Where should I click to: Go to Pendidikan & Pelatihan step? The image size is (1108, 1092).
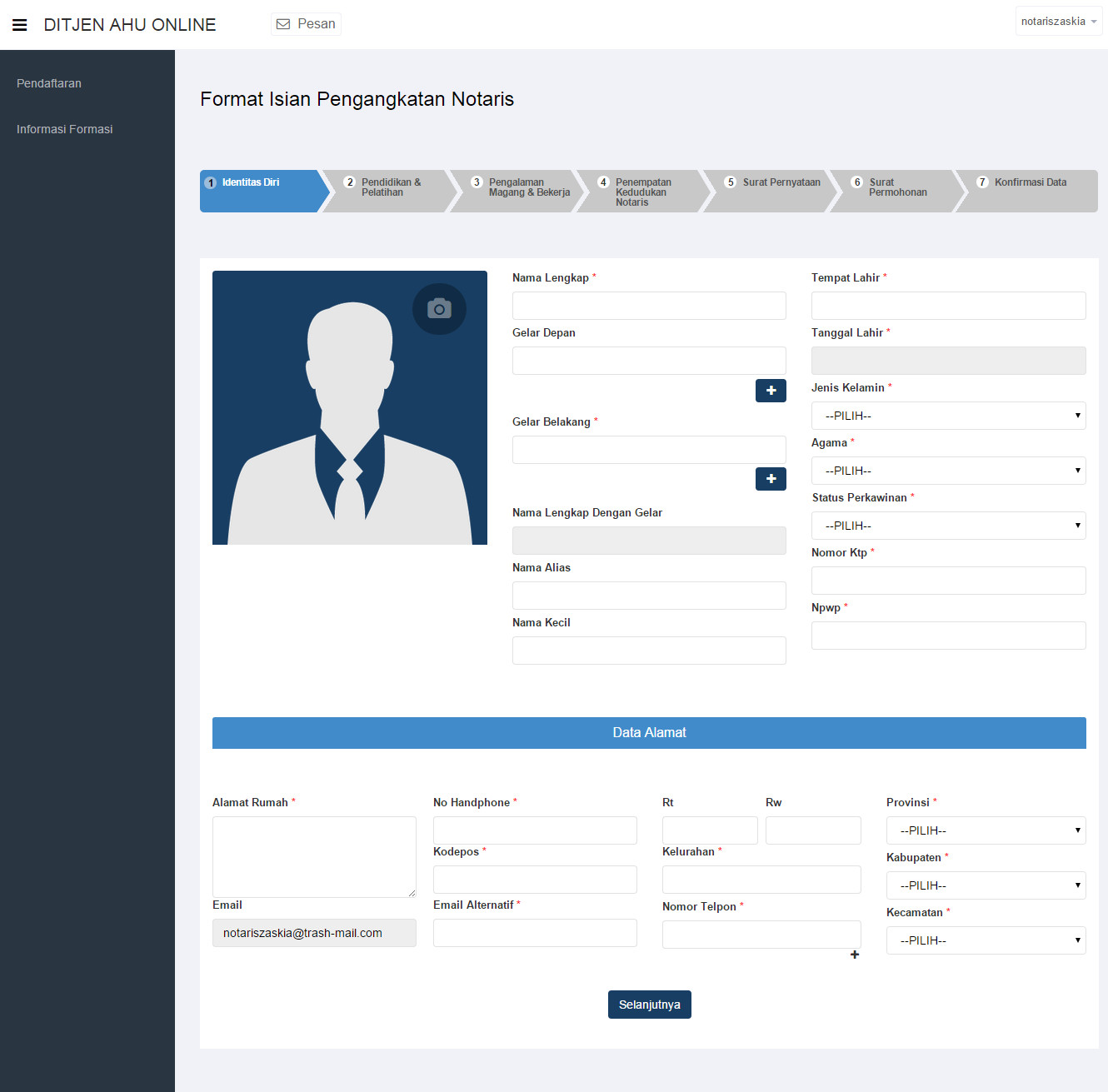pyautogui.click(x=388, y=188)
